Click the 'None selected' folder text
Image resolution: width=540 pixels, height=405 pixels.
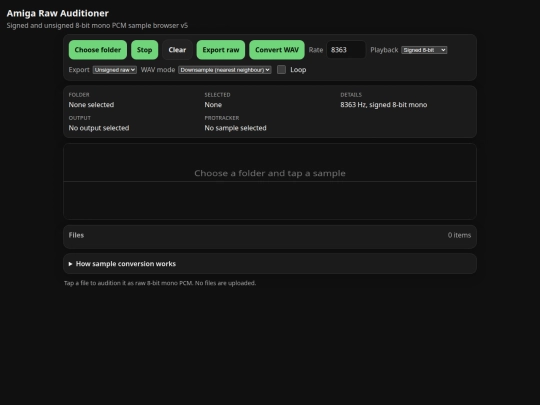(x=91, y=105)
